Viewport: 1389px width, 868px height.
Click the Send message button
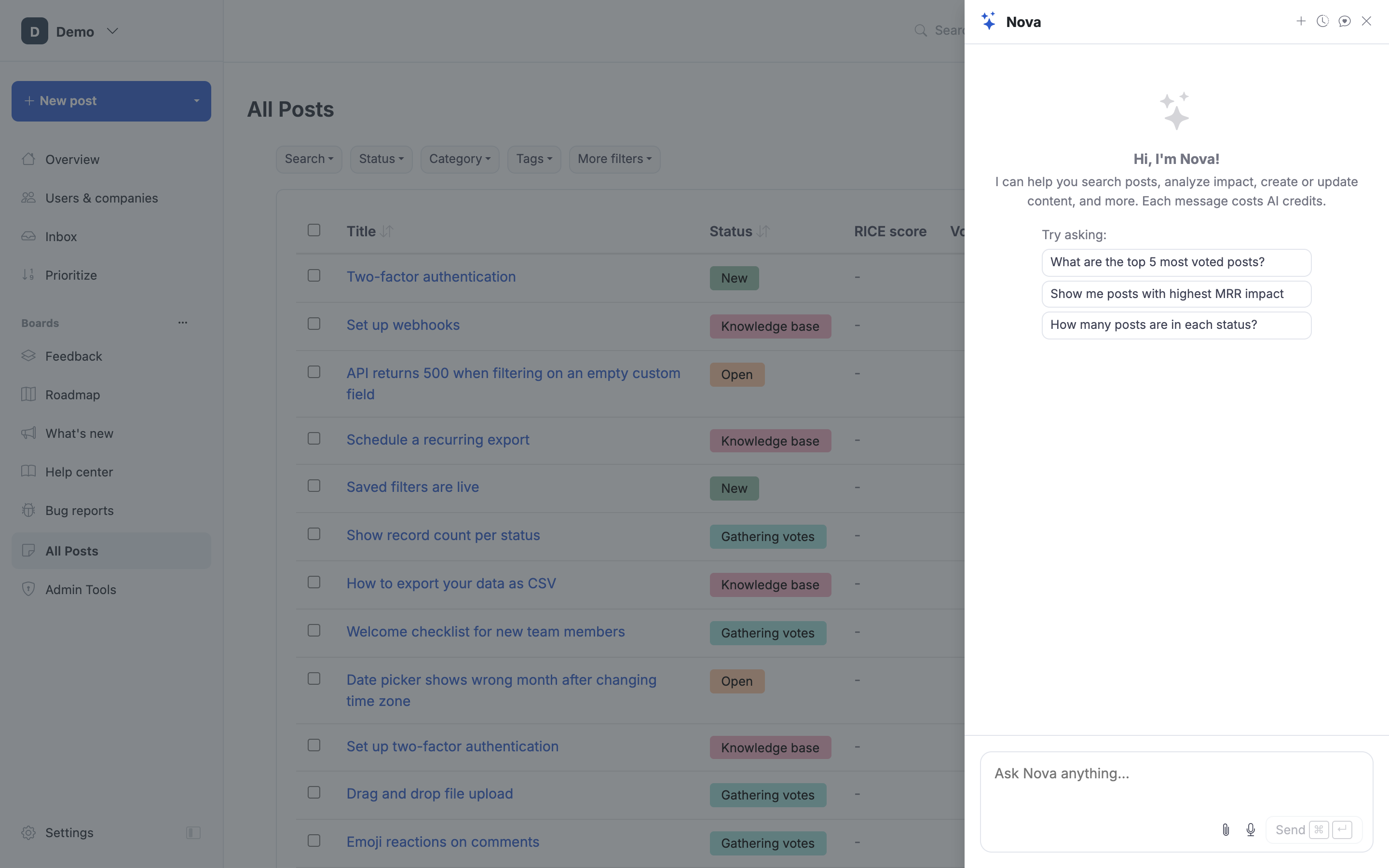[x=1314, y=829]
